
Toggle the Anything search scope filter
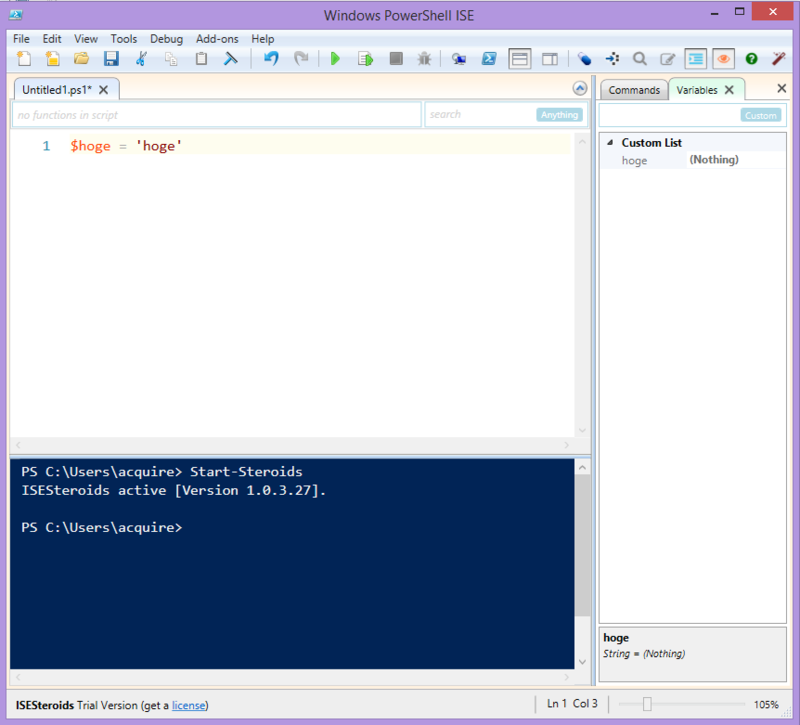(x=559, y=114)
